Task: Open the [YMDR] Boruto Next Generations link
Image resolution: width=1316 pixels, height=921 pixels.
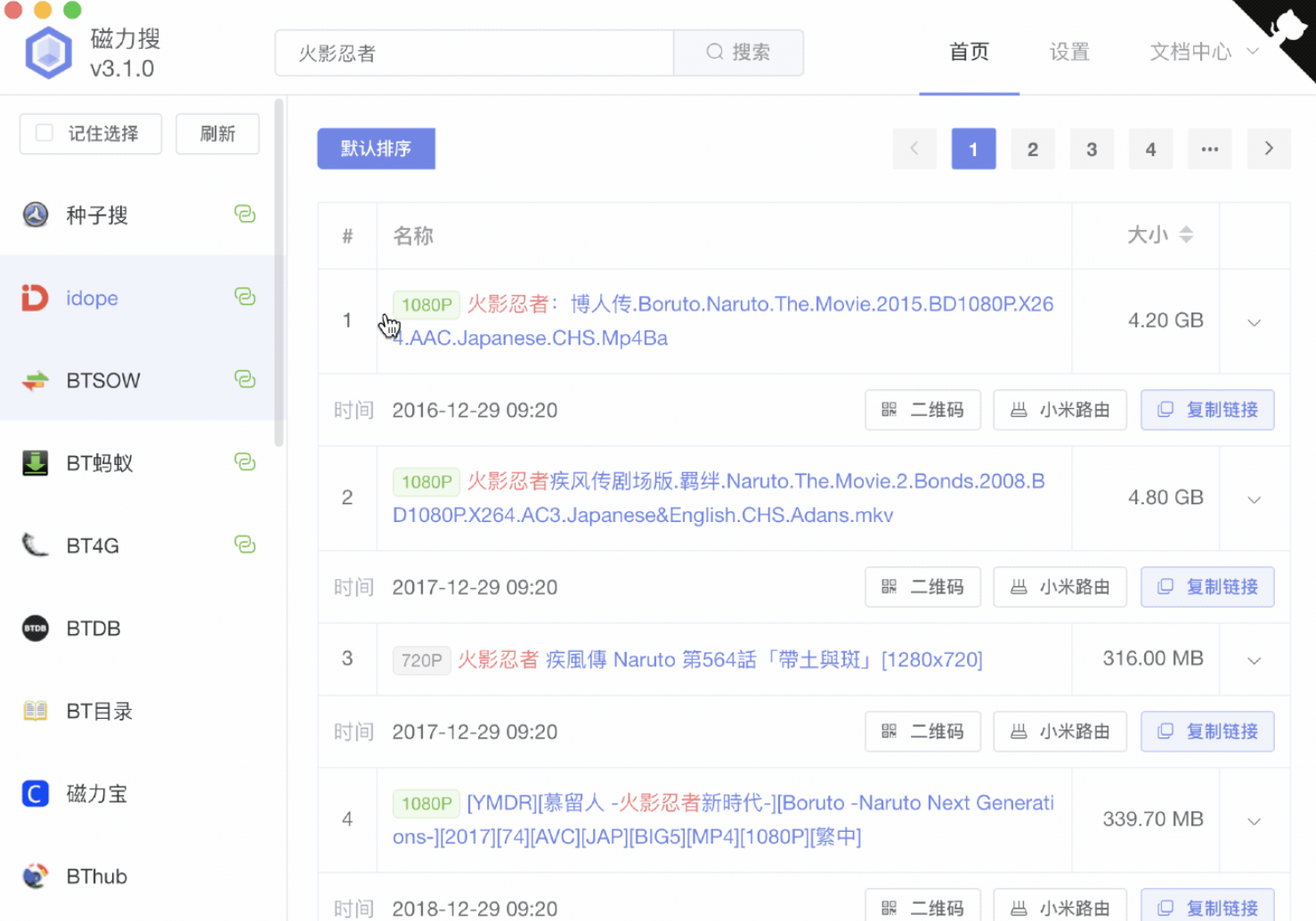Action: (723, 819)
